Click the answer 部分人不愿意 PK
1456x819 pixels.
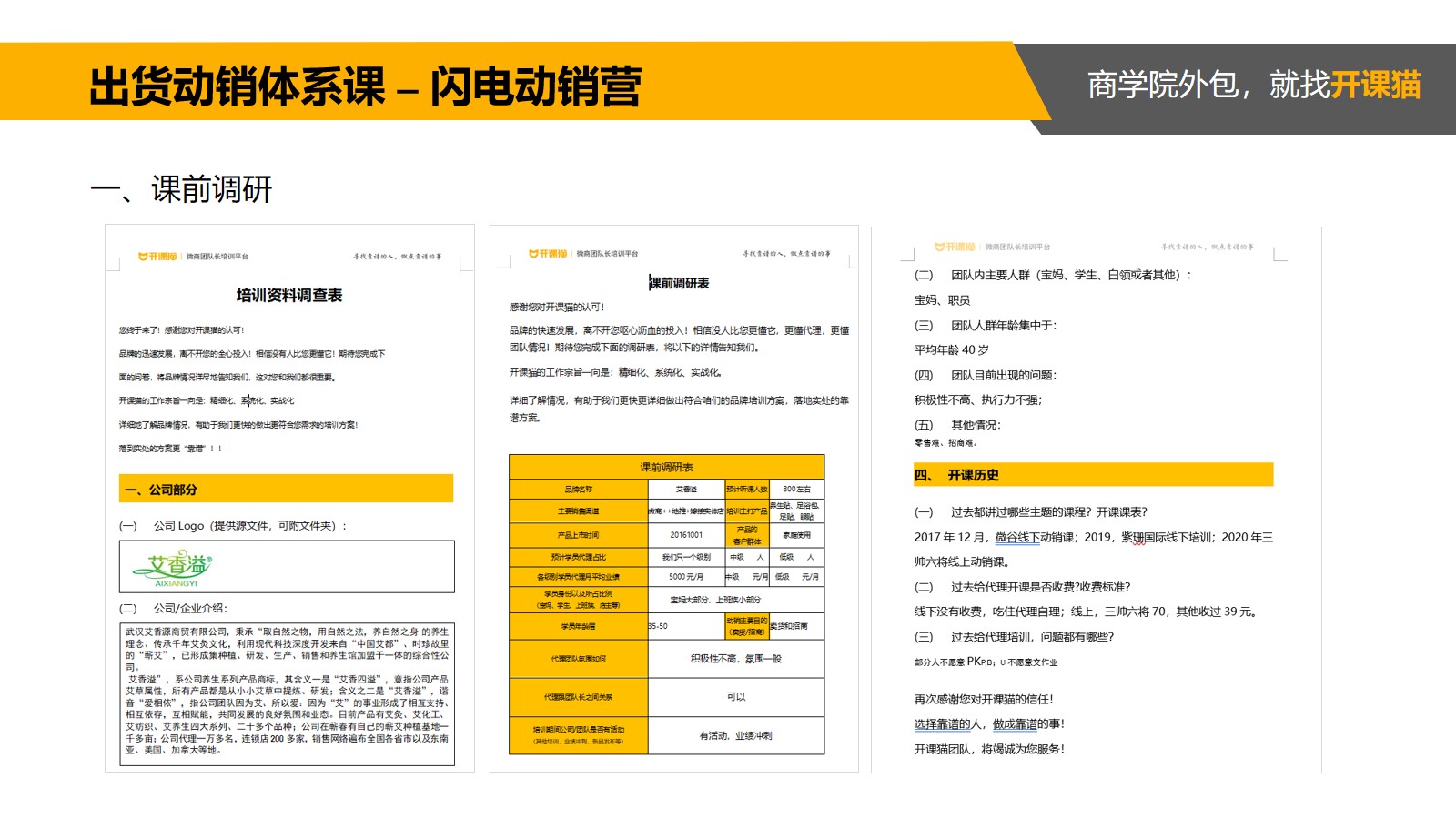[986, 662]
